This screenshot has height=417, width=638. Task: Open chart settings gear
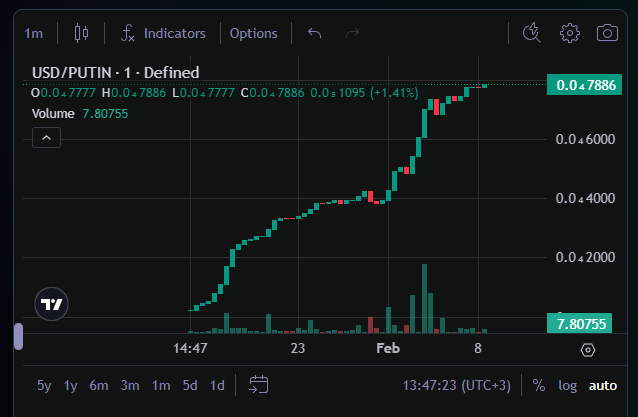tap(570, 33)
